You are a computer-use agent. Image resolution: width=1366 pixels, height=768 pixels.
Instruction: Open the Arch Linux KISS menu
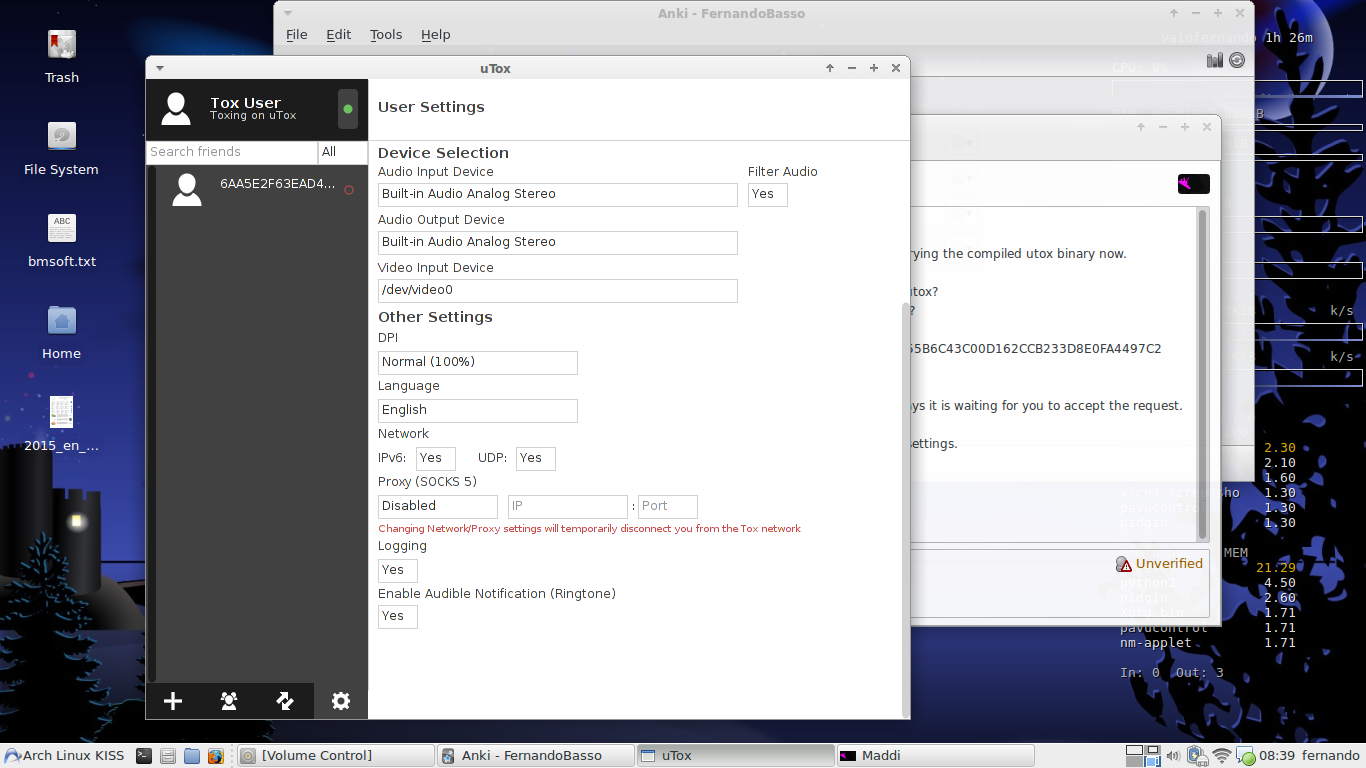65,756
